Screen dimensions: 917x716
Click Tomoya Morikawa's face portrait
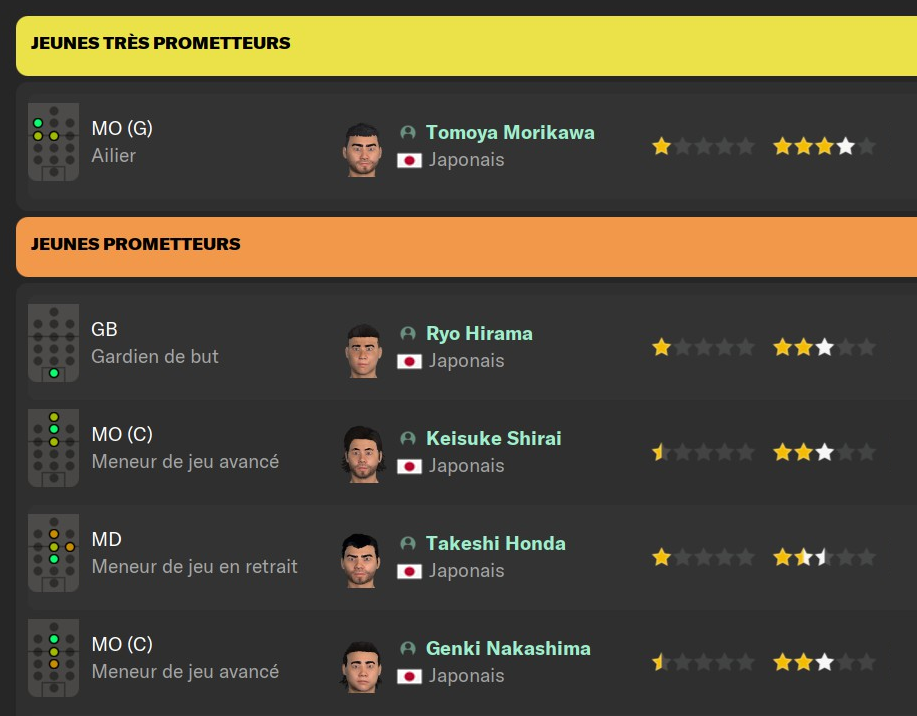tap(362, 149)
